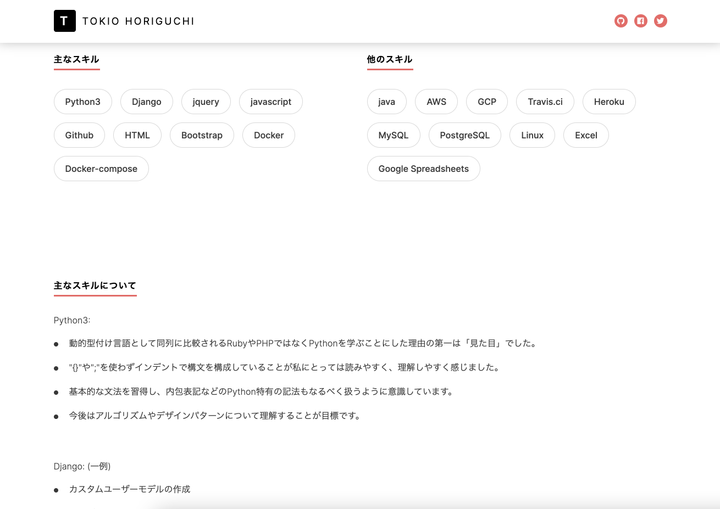This screenshot has height=509, width=720.
Task: Pick the Excel skill tag
Action: [586, 135]
